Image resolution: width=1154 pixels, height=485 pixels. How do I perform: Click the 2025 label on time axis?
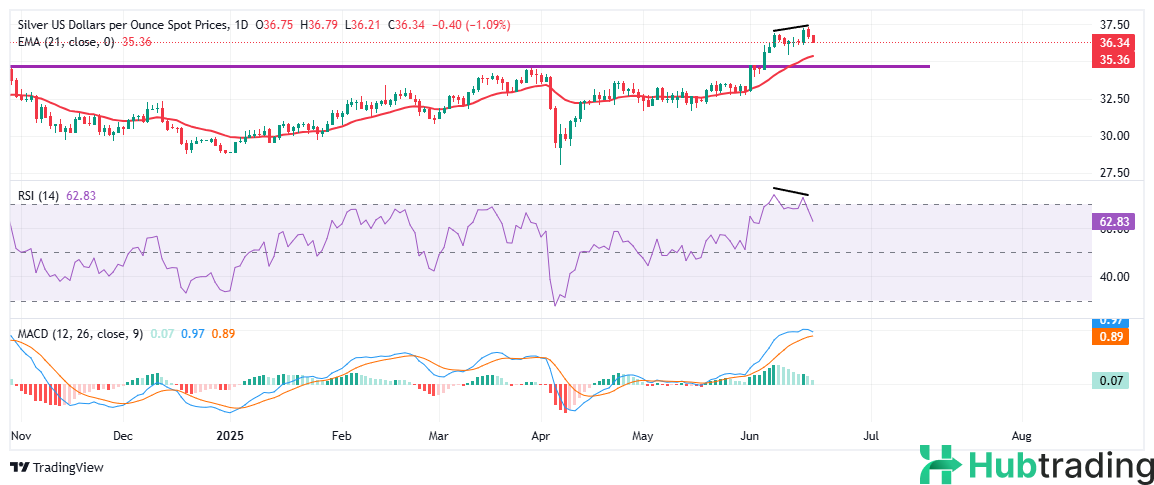tap(230, 436)
